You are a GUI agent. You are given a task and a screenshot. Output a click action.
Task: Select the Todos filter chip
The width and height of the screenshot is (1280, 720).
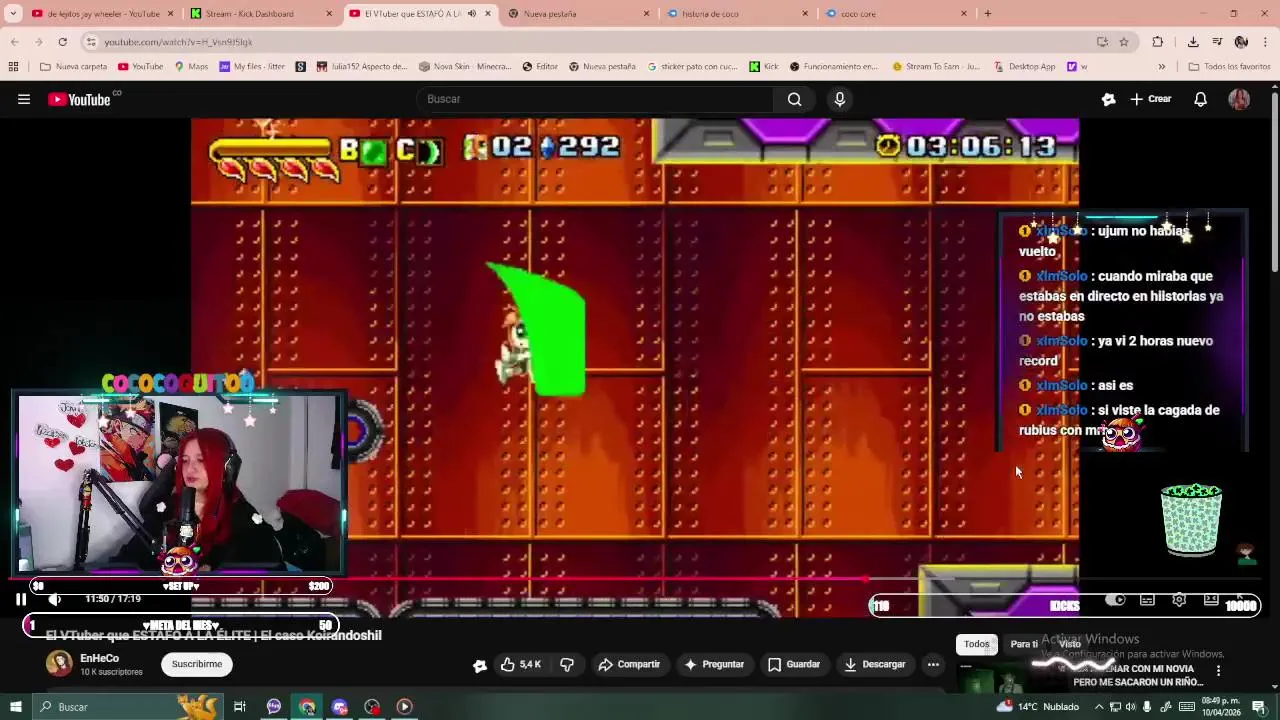977,644
